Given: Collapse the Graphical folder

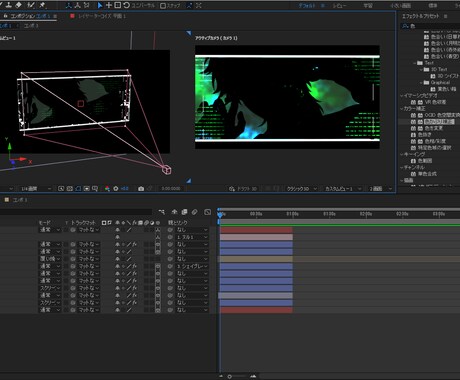Looking at the screenshot, I should click(422, 82).
